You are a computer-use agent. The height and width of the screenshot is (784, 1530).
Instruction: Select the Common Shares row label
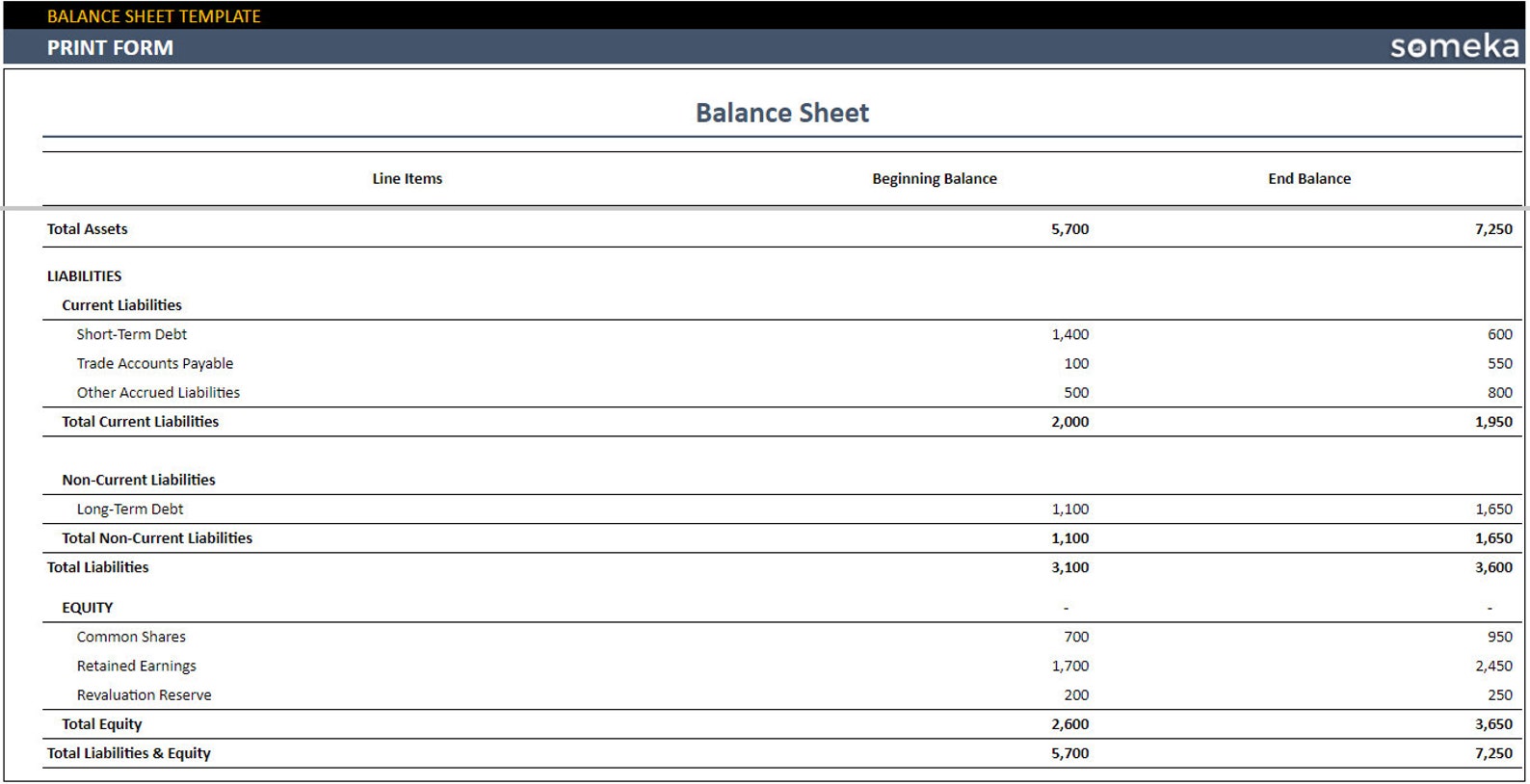pos(131,637)
